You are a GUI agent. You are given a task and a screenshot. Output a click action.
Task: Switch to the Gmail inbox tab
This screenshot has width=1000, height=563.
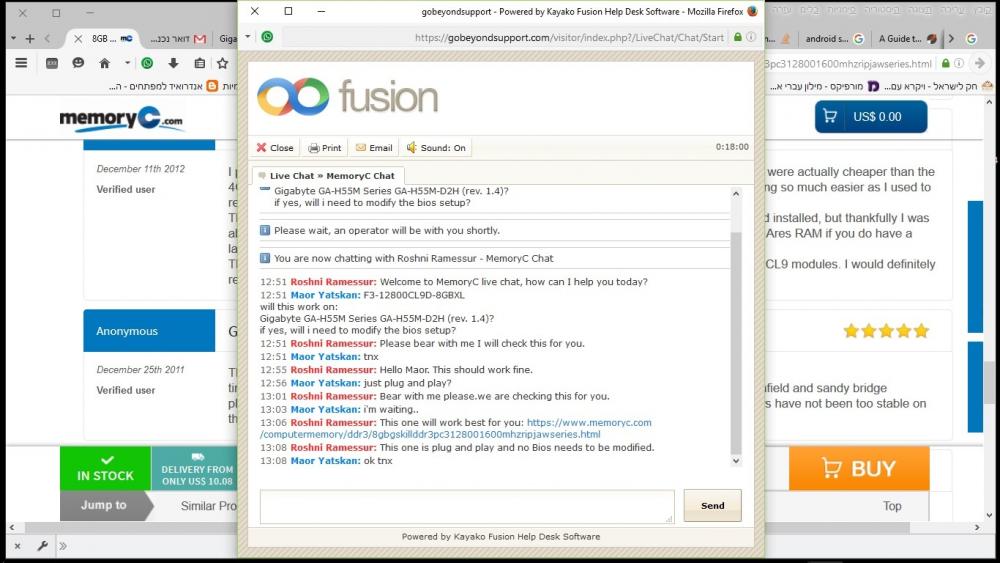coord(178,39)
